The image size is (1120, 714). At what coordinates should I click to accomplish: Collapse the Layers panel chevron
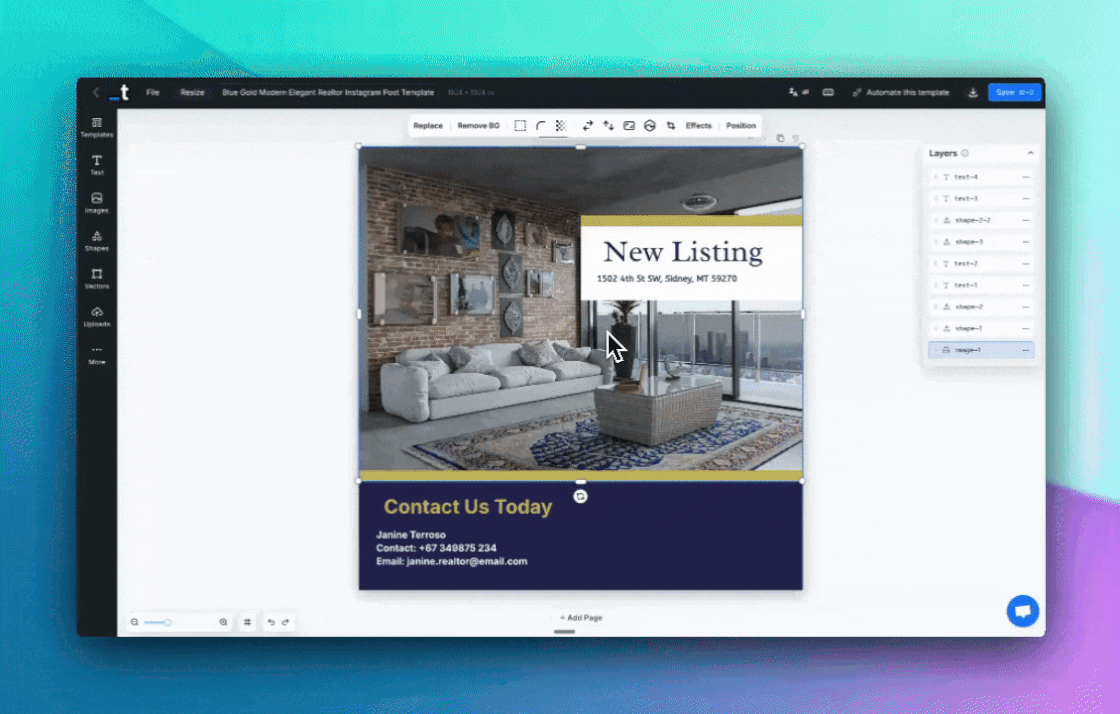coord(1030,153)
